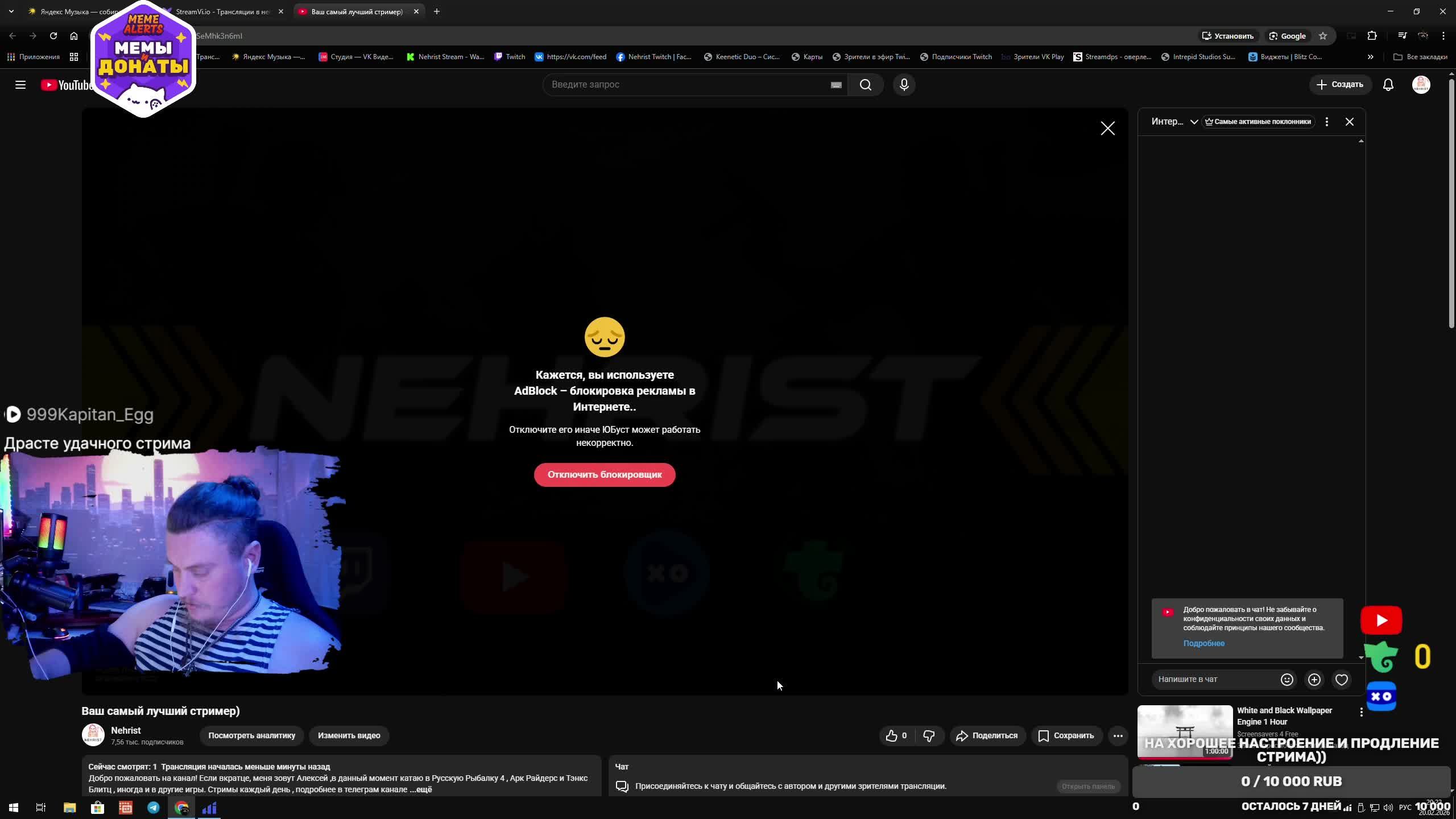Click the search magnifier button

pos(865,85)
